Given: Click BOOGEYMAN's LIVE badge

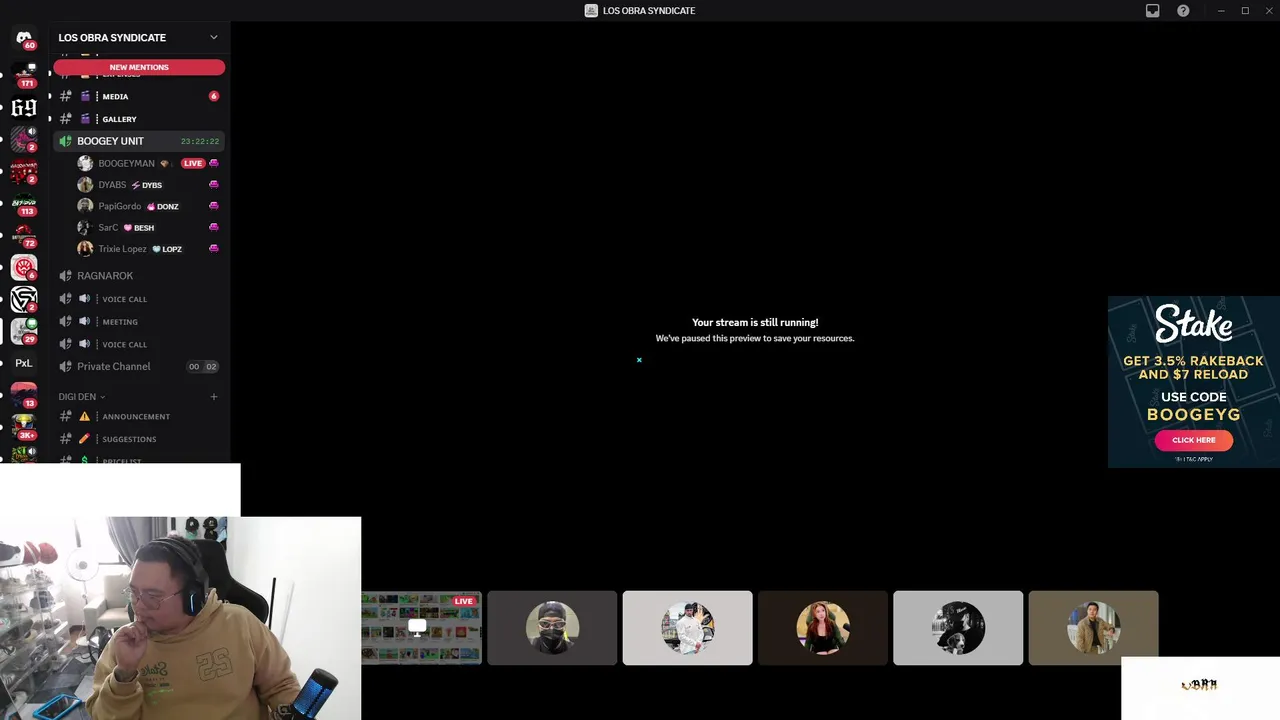Looking at the screenshot, I should pos(193,163).
